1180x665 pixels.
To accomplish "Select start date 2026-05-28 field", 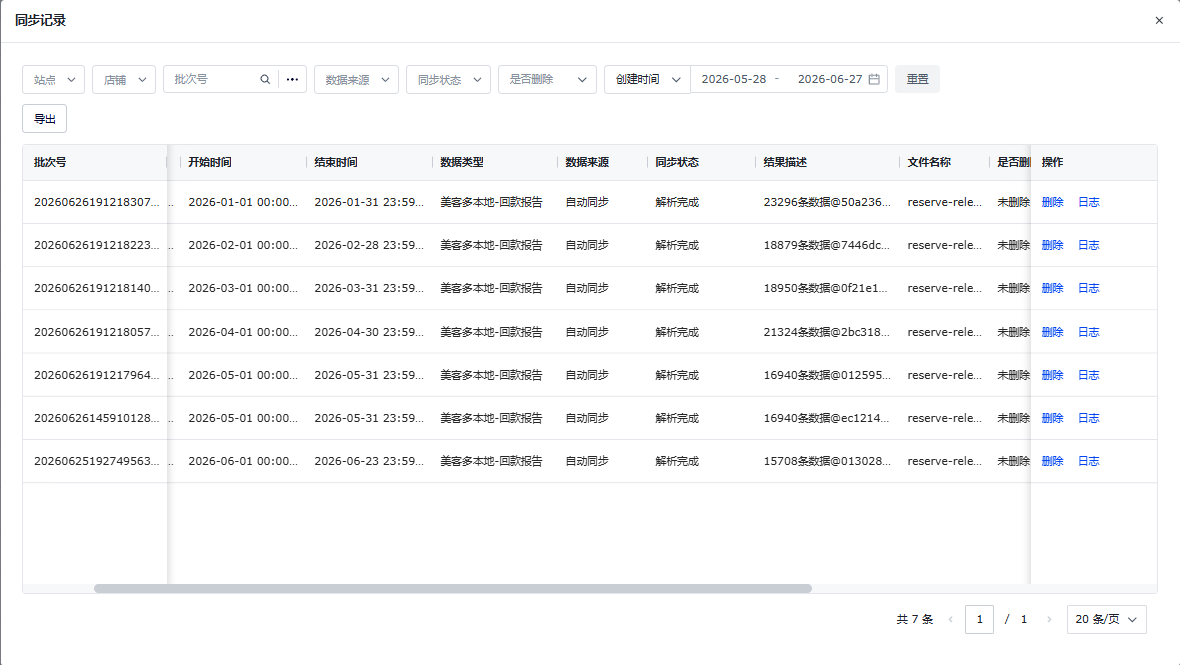I will pos(734,79).
